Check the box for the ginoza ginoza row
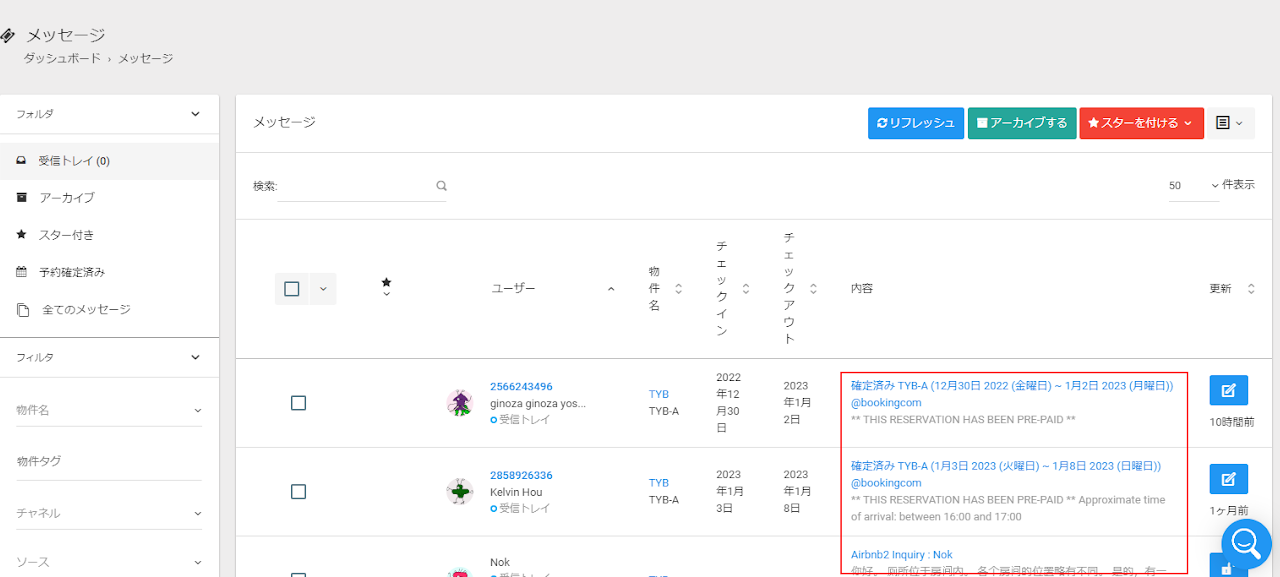 point(298,403)
